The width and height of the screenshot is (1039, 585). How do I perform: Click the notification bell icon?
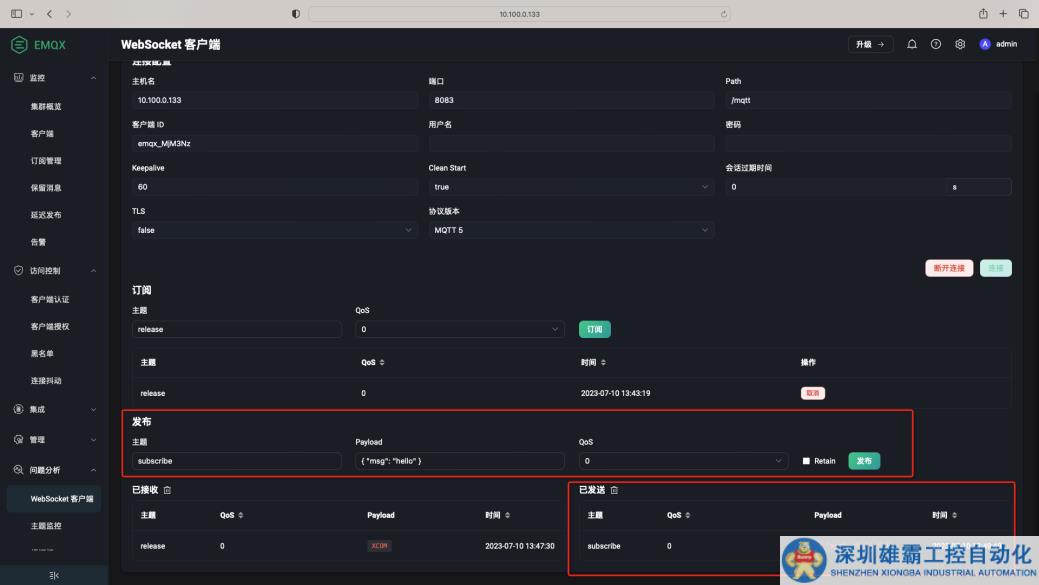pyautogui.click(x=912, y=44)
